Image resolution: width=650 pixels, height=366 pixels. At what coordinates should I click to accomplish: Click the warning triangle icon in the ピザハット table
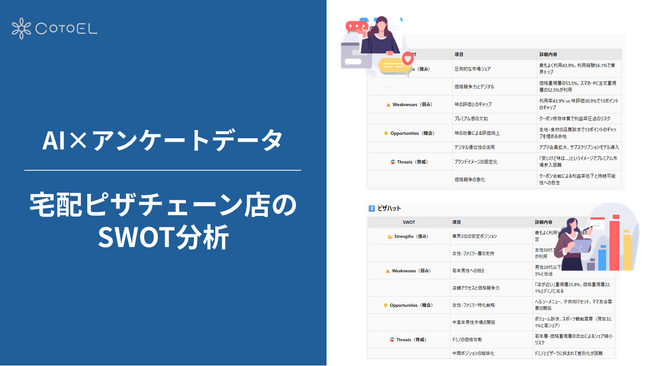pos(388,271)
